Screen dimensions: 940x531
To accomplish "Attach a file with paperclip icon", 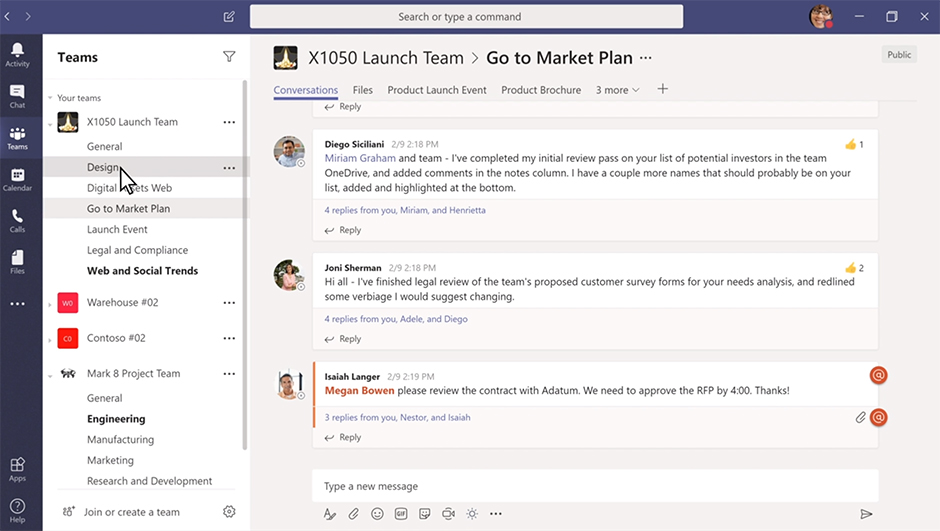I will [353, 514].
